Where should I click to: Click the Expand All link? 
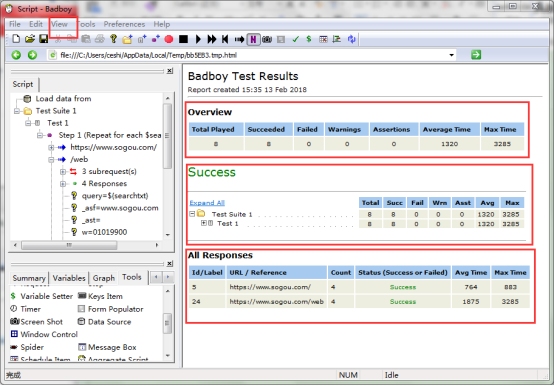pos(207,203)
